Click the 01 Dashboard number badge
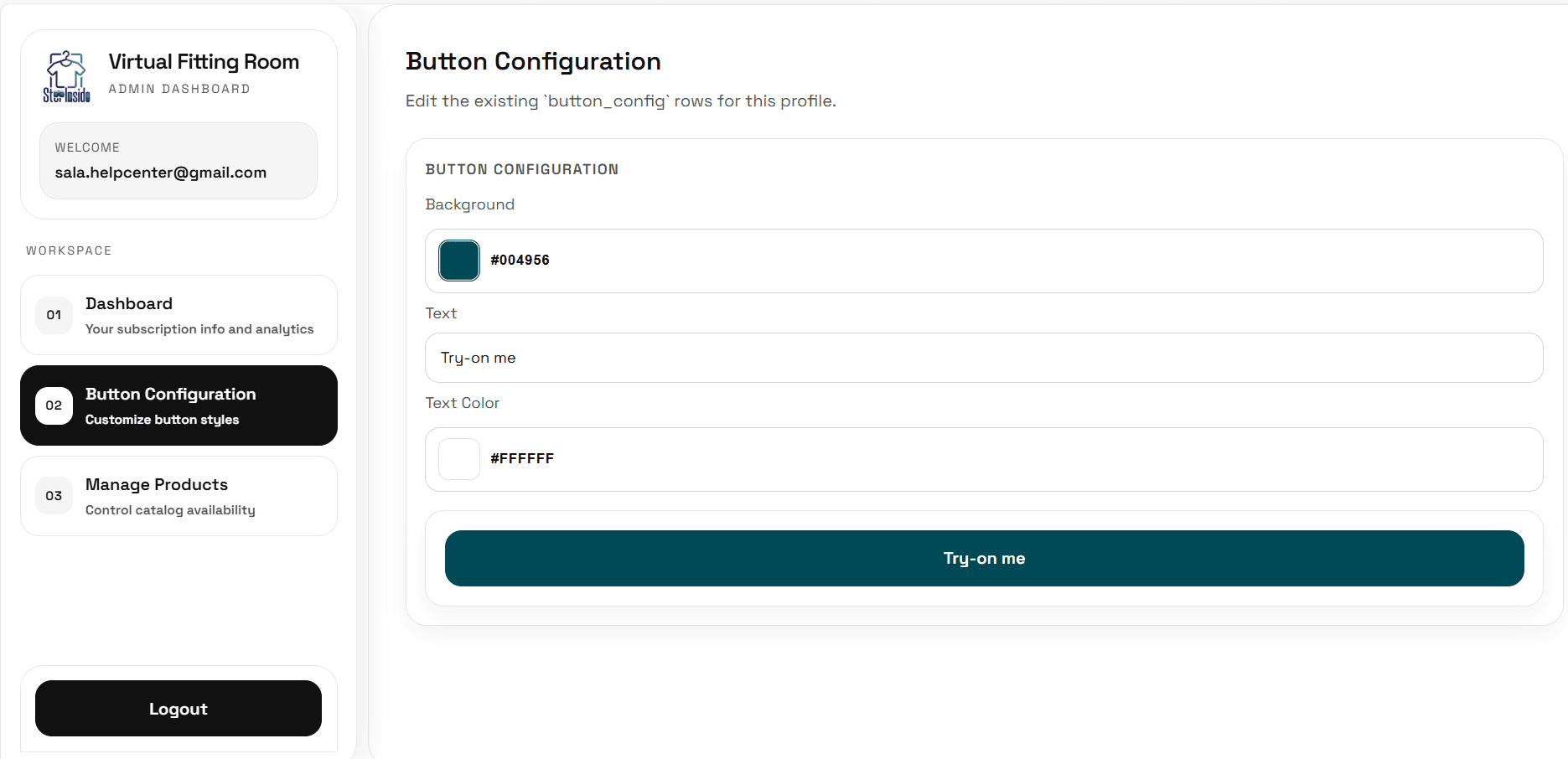 click(54, 315)
